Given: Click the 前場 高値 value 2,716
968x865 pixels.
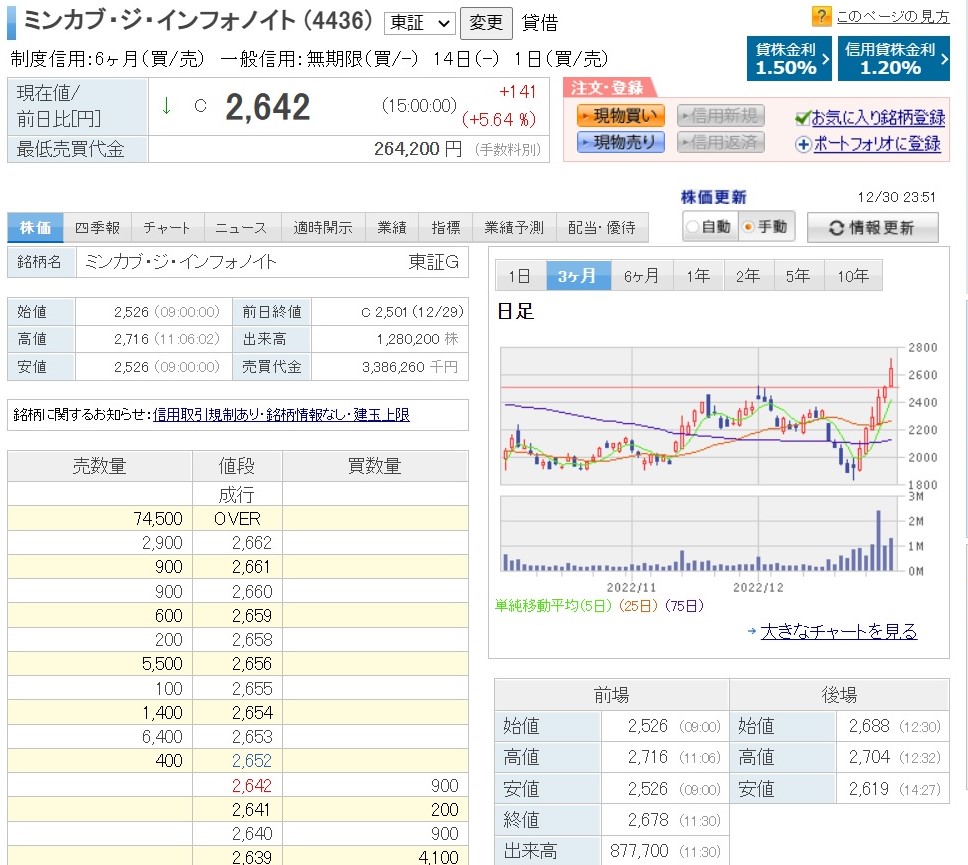Looking at the screenshot, I should click(x=648, y=757).
